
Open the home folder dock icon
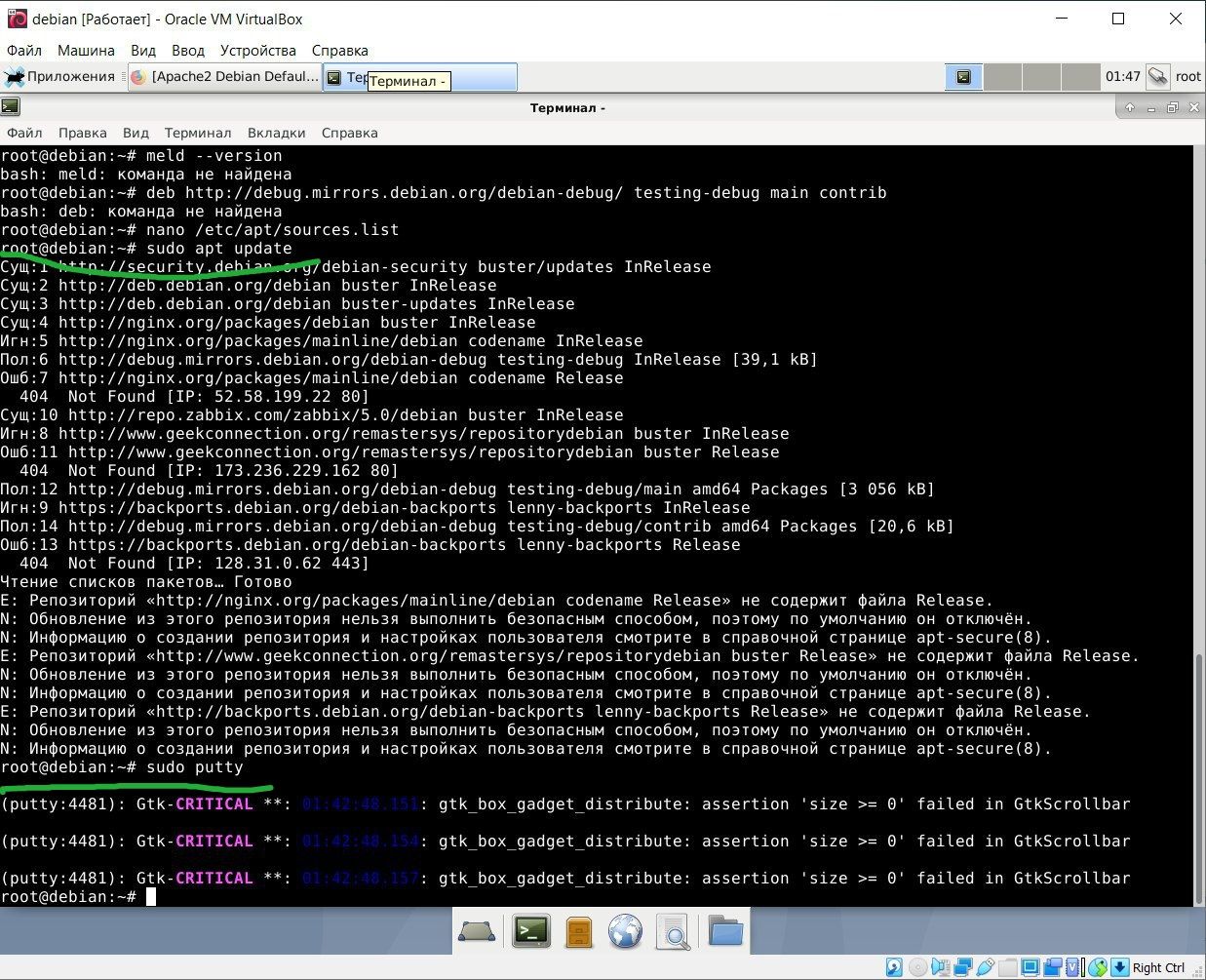pos(725,932)
